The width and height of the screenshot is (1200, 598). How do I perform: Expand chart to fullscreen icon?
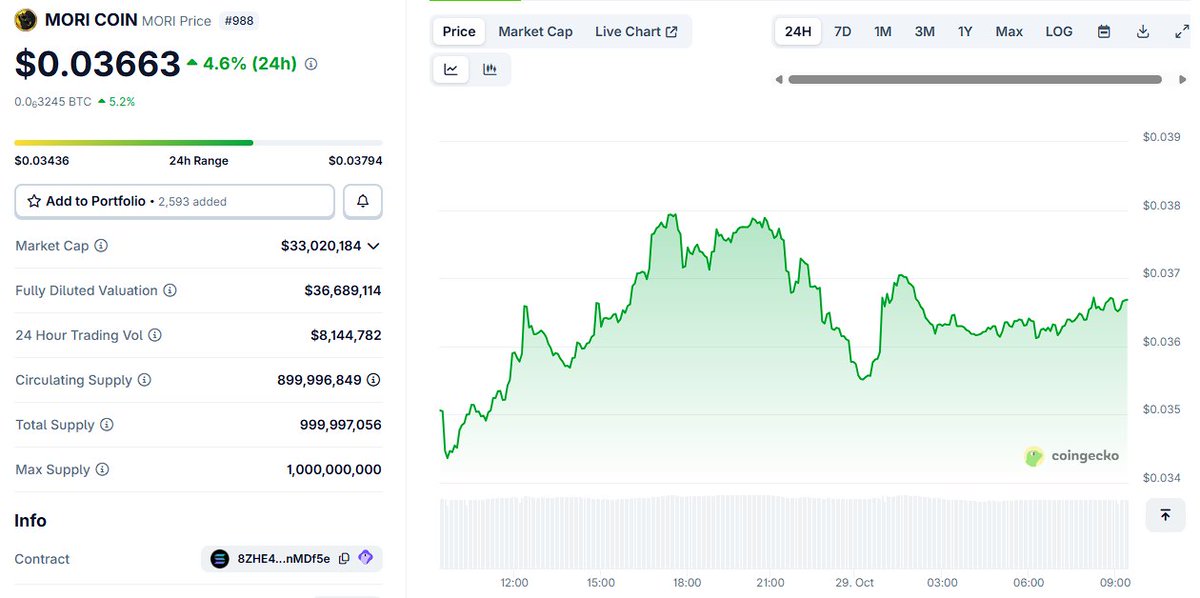point(1181,32)
